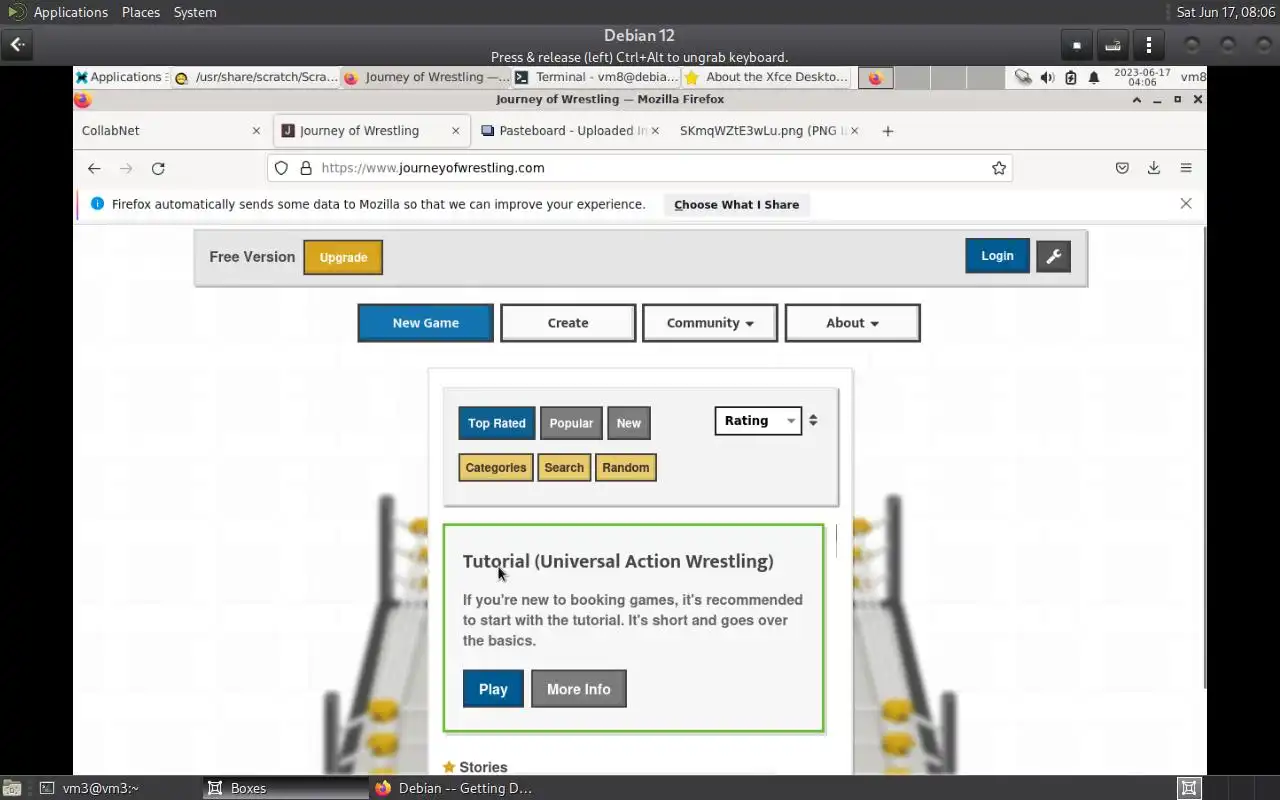Click the wrench settings icon

pos(1053,256)
